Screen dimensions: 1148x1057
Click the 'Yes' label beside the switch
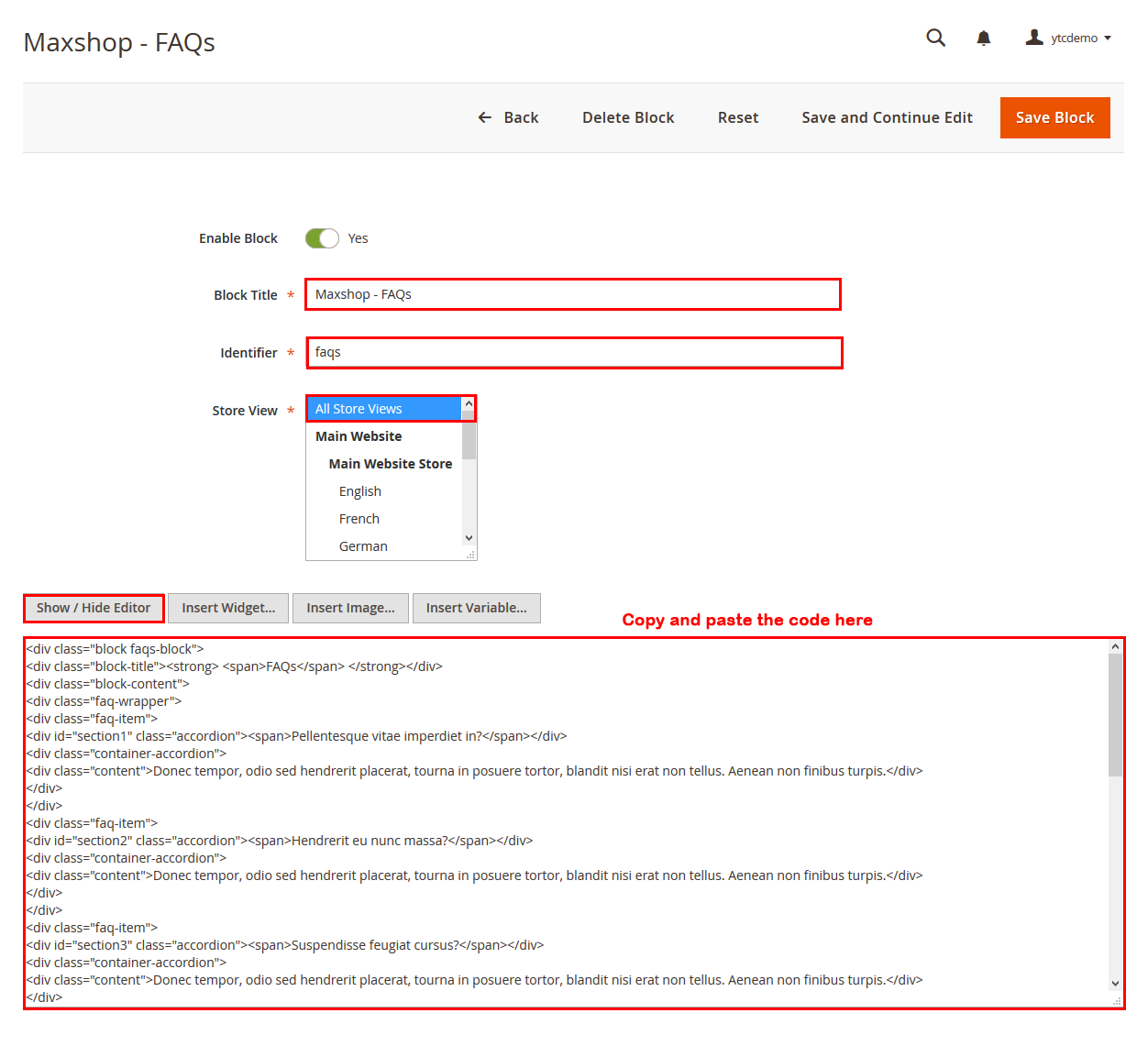(x=358, y=238)
